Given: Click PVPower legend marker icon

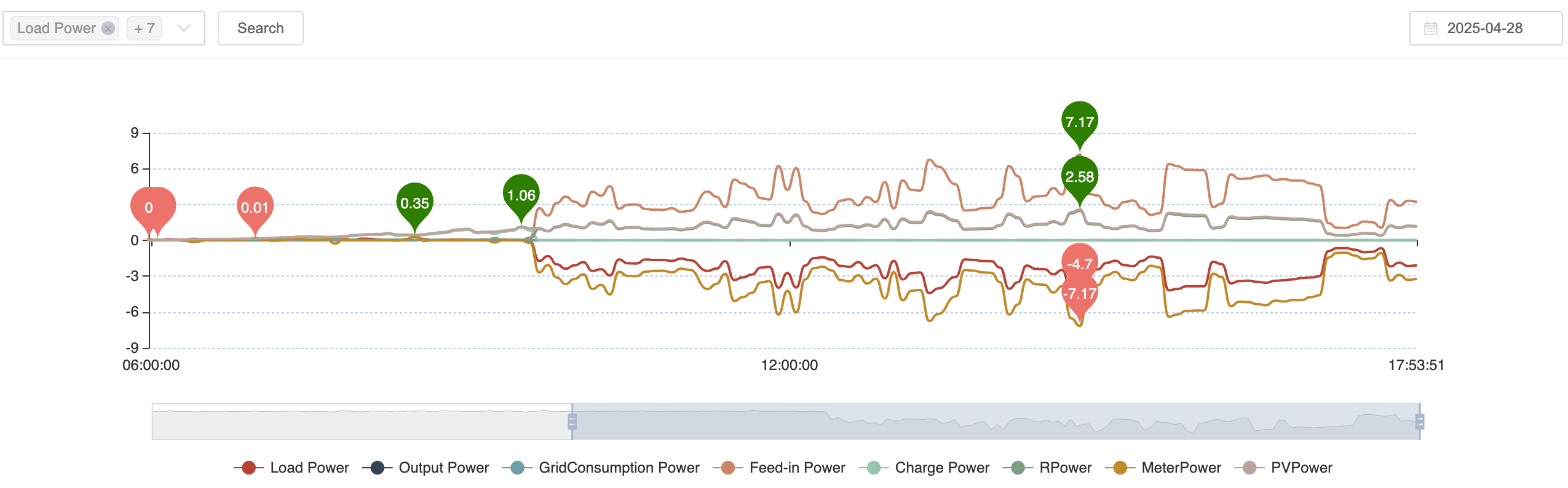Looking at the screenshot, I should click(x=1249, y=468).
